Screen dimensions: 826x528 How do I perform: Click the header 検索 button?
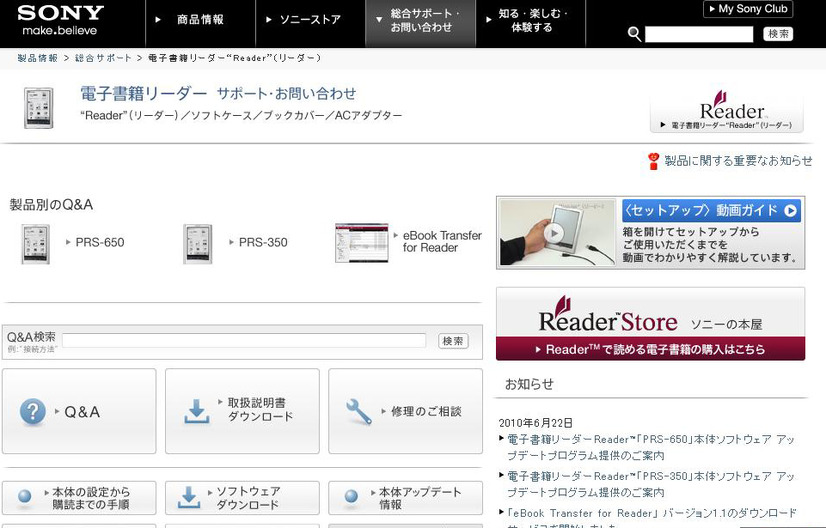778,34
